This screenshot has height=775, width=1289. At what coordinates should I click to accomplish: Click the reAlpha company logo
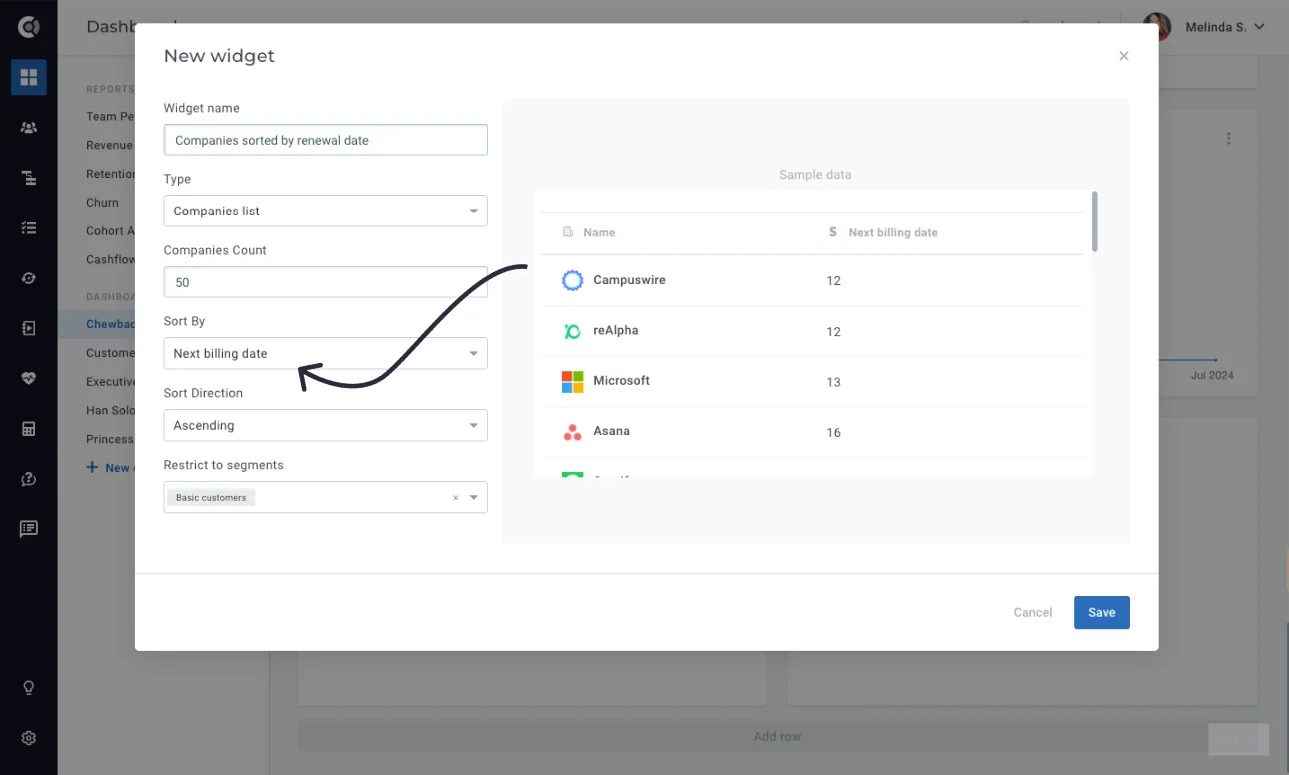pyautogui.click(x=572, y=331)
